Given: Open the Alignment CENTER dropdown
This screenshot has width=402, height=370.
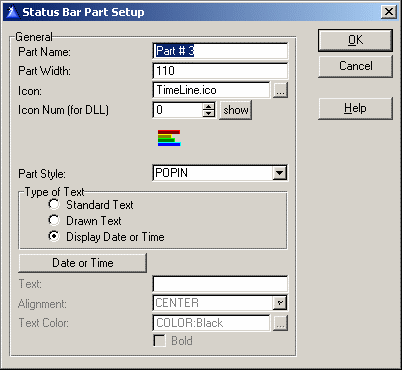Looking at the screenshot, I should point(279,303).
